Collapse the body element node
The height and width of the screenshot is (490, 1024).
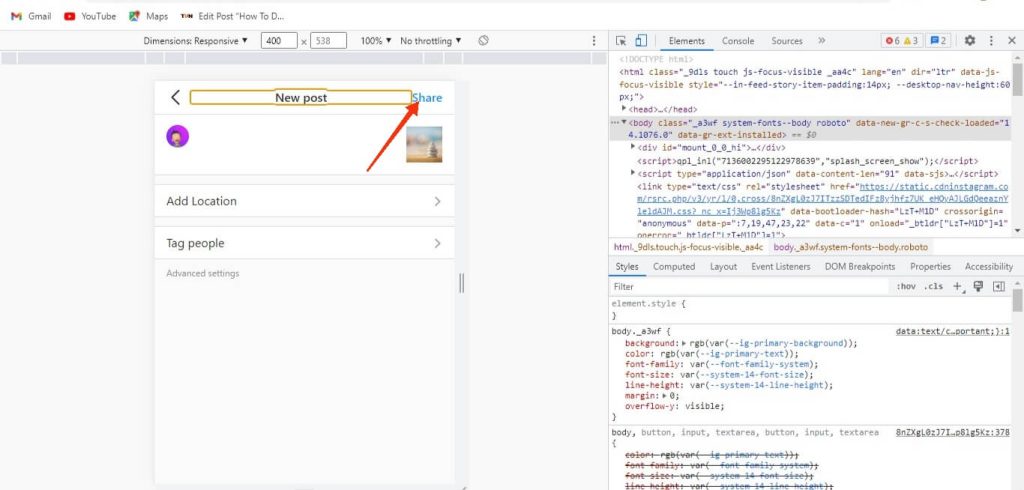tap(624, 122)
